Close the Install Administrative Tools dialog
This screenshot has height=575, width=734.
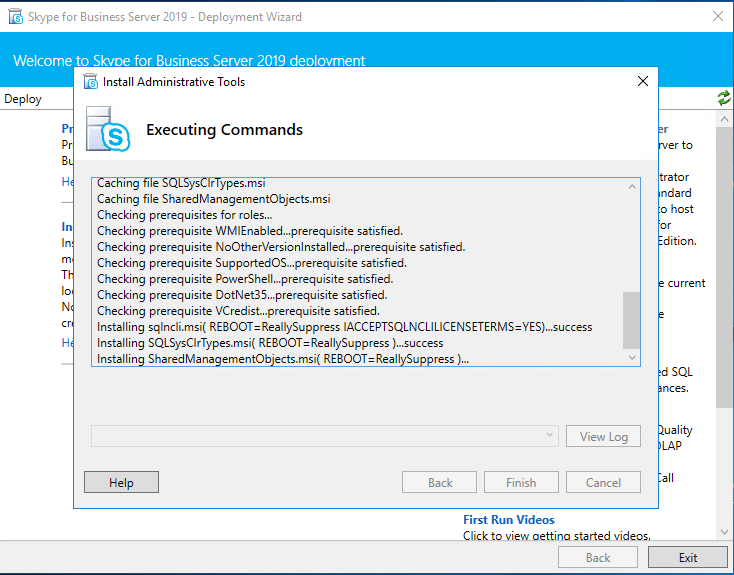tap(643, 81)
